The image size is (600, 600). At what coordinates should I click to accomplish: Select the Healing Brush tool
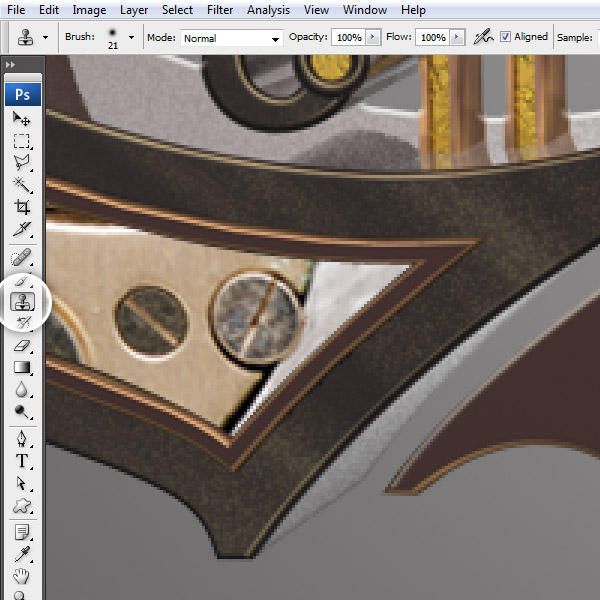pos(22,257)
